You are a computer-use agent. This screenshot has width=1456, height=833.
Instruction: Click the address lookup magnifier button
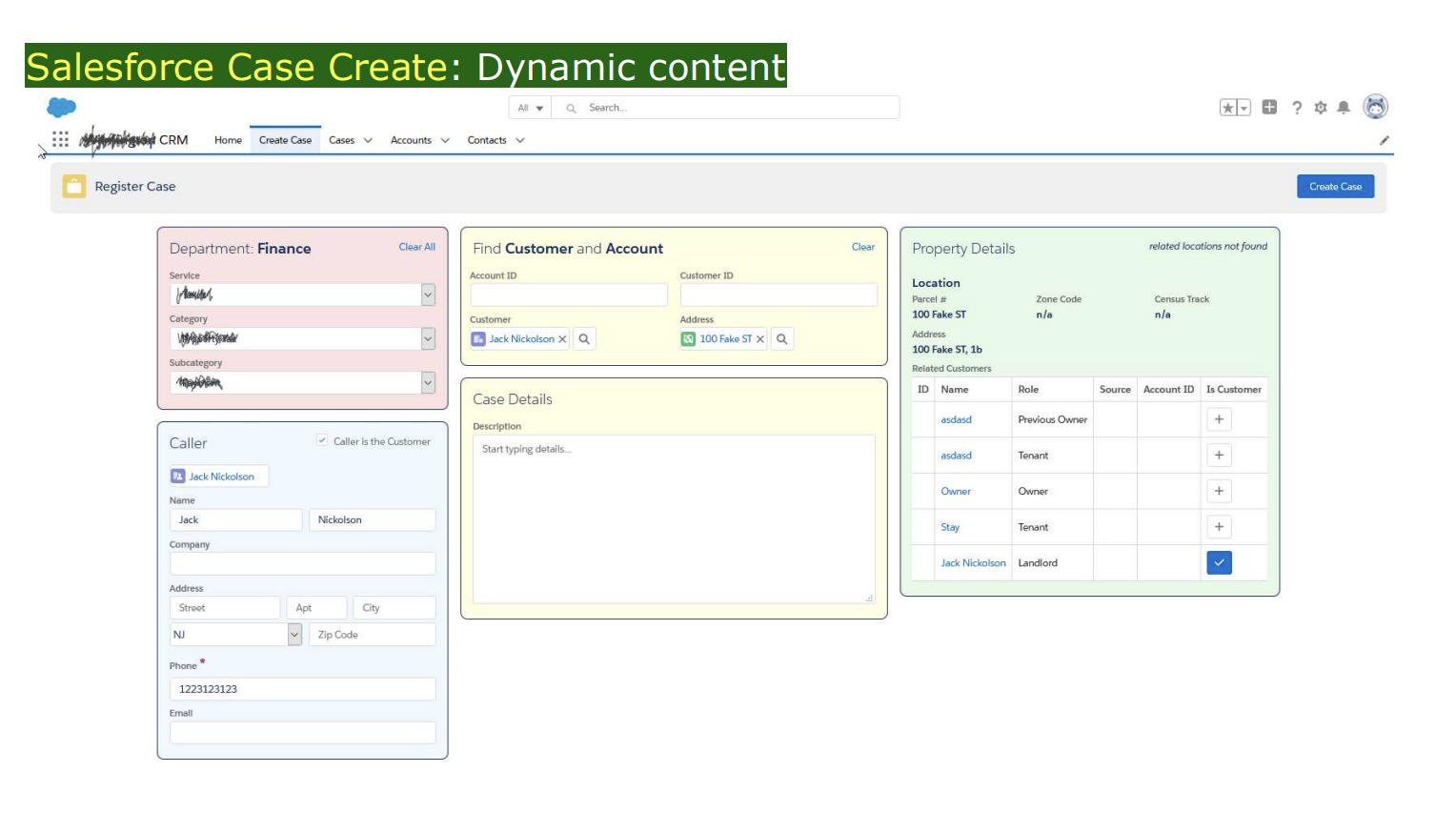point(781,339)
